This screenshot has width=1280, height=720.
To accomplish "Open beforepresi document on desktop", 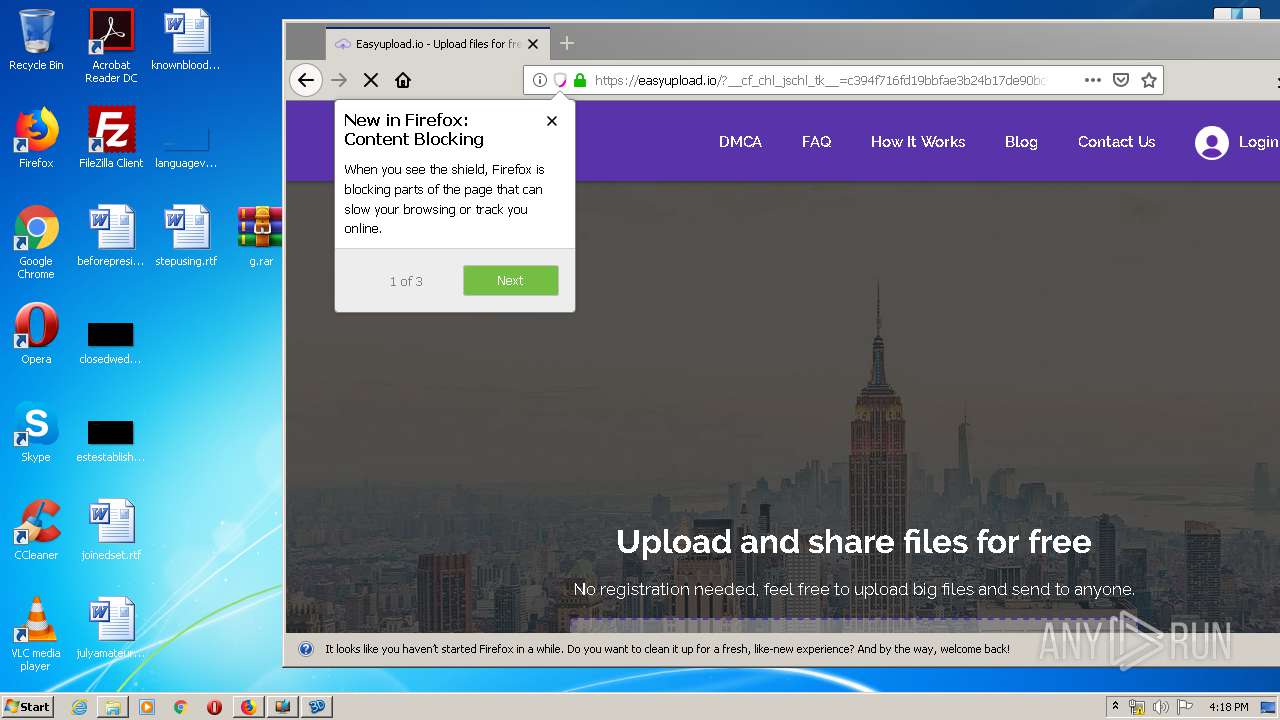I will (111, 236).
